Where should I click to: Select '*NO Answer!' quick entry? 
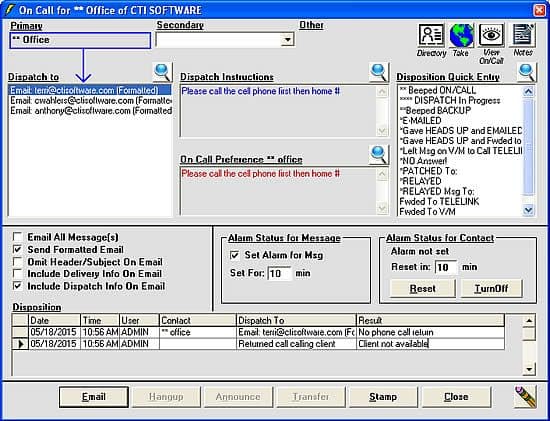click(460, 161)
